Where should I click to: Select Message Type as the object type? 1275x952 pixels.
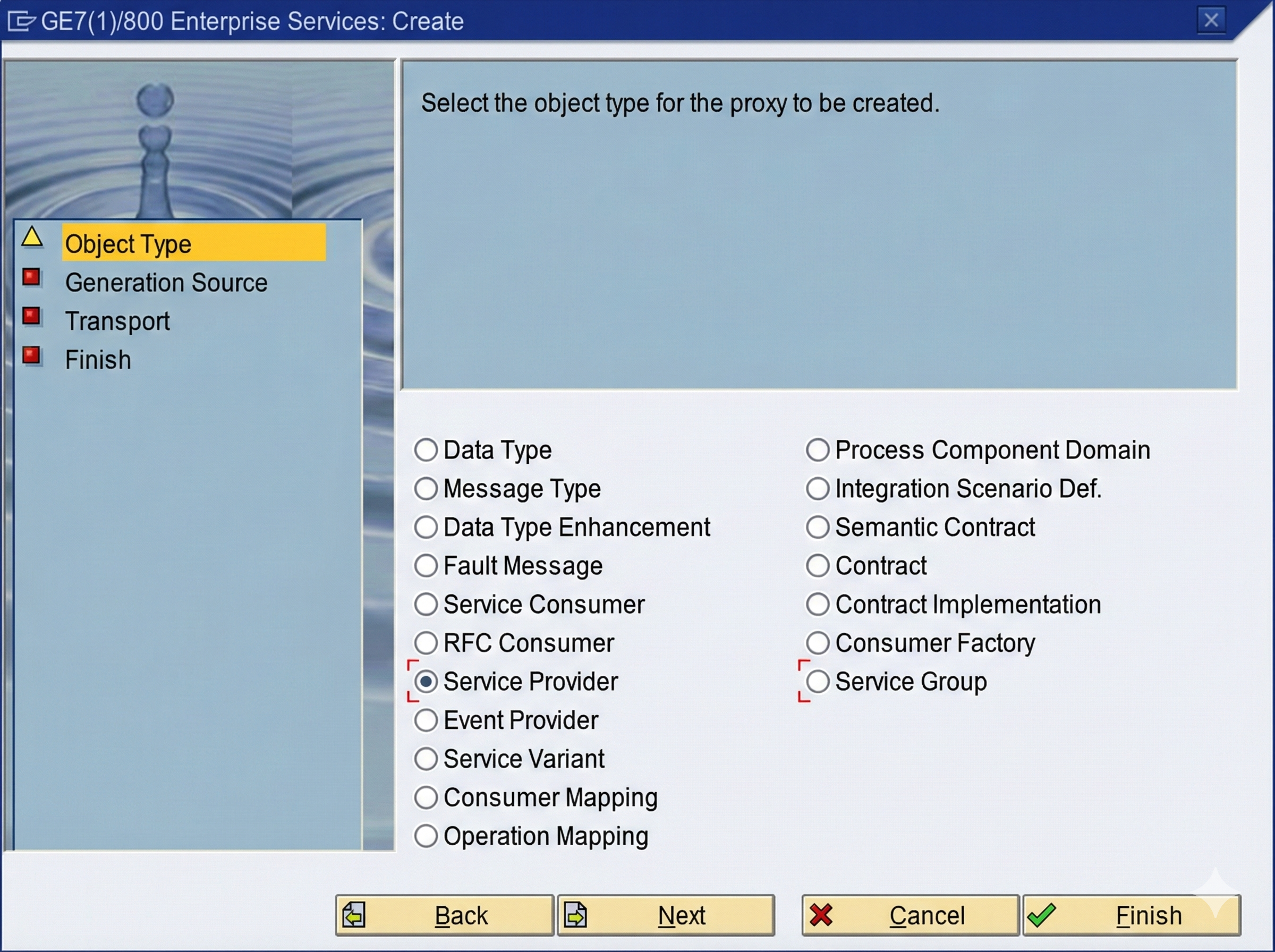pyautogui.click(x=426, y=488)
